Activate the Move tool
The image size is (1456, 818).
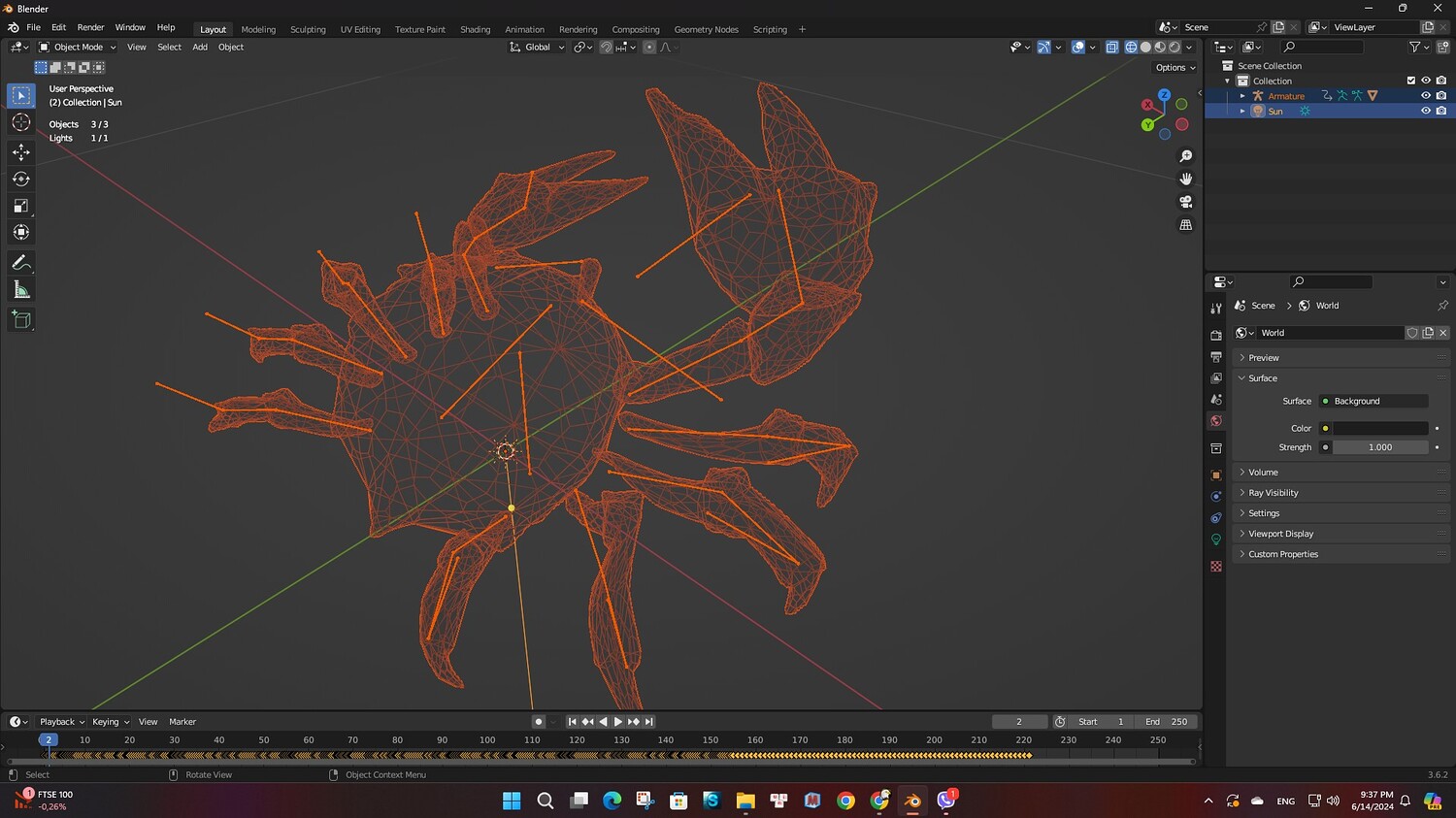click(x=21, y=152)
